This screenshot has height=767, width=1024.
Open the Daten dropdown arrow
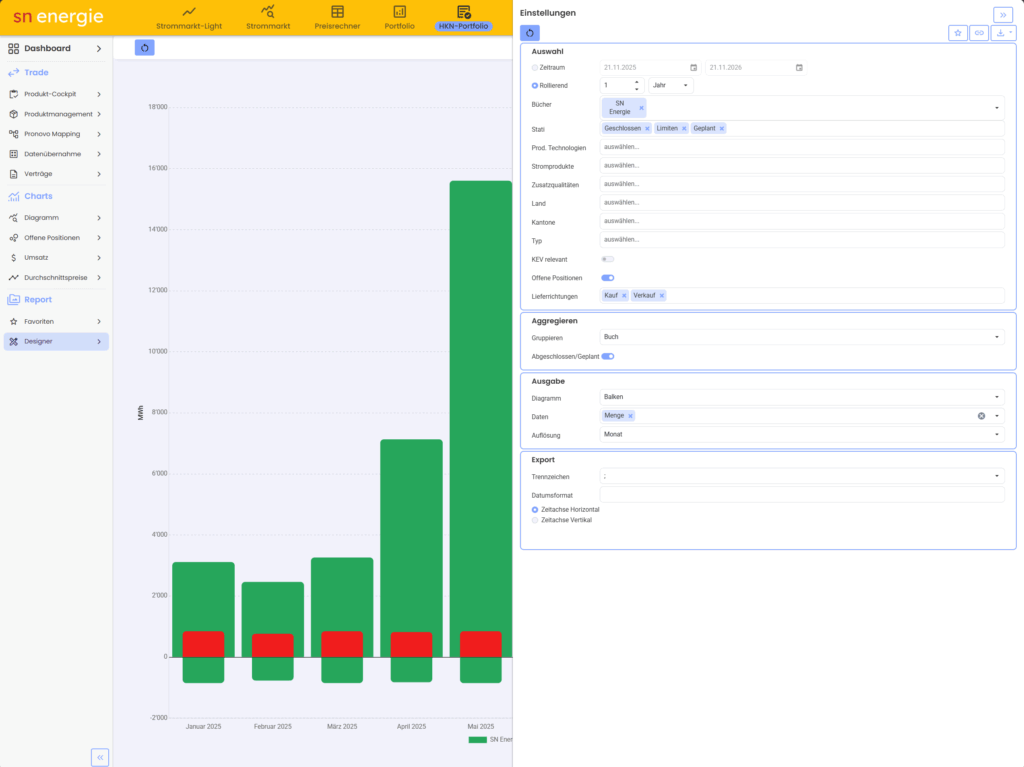point(997,416)
